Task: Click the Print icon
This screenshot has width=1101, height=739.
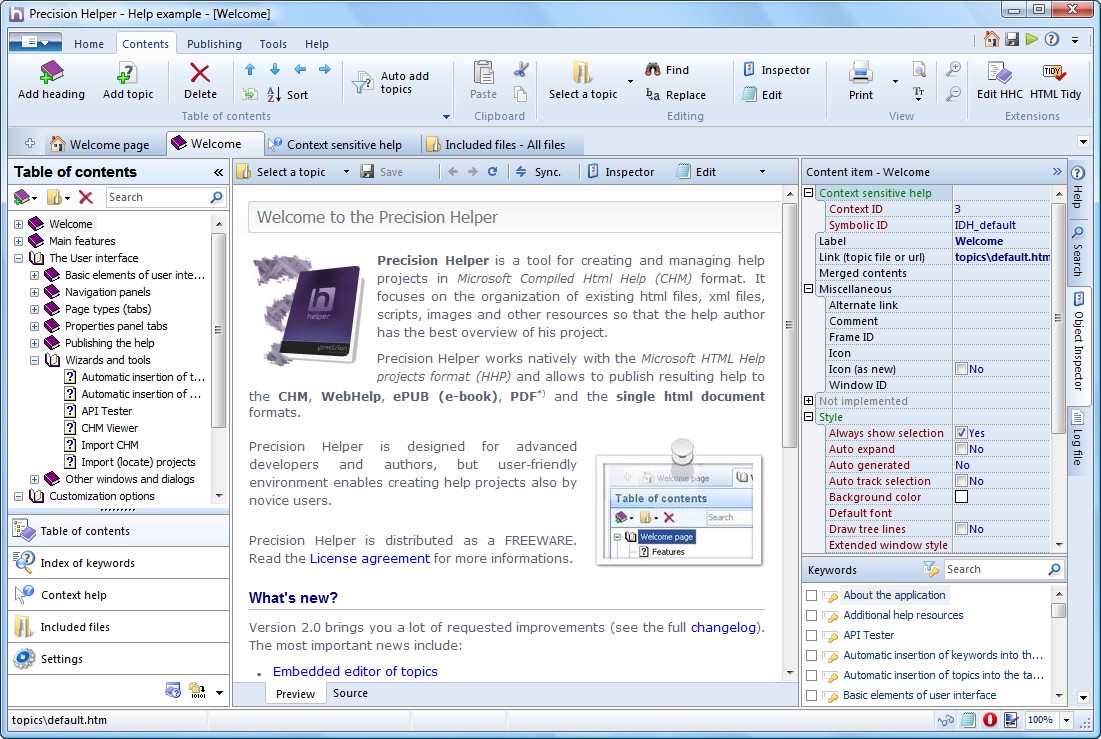Action: (x=860, y=72)
